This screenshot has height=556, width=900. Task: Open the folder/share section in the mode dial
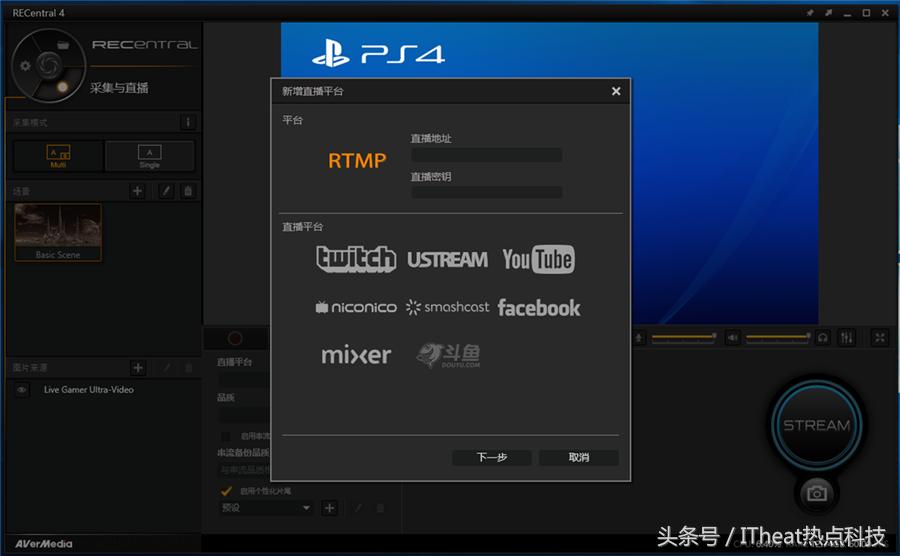point(63,45)
